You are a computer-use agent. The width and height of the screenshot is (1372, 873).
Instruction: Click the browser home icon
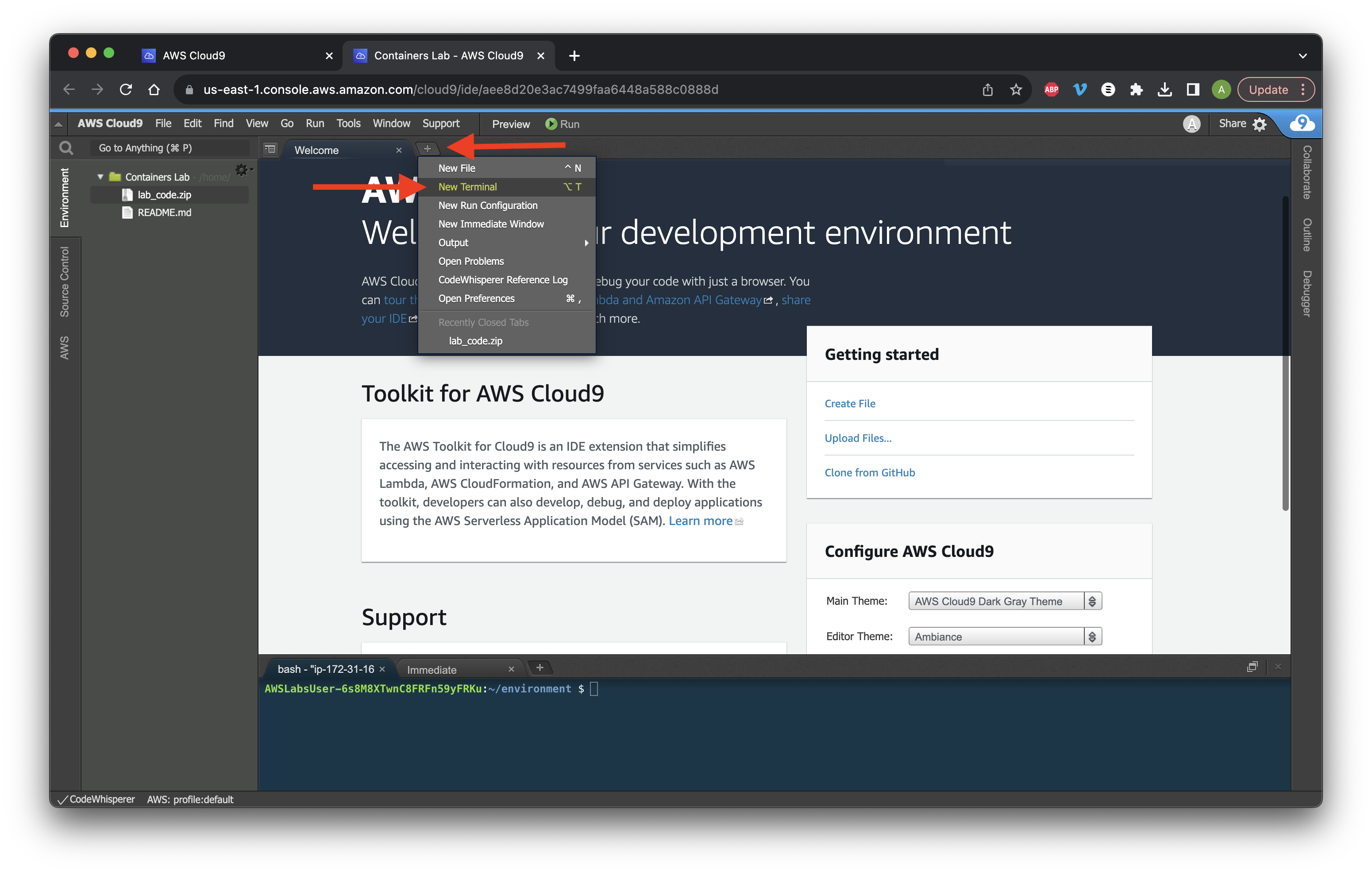coord(154,89)
